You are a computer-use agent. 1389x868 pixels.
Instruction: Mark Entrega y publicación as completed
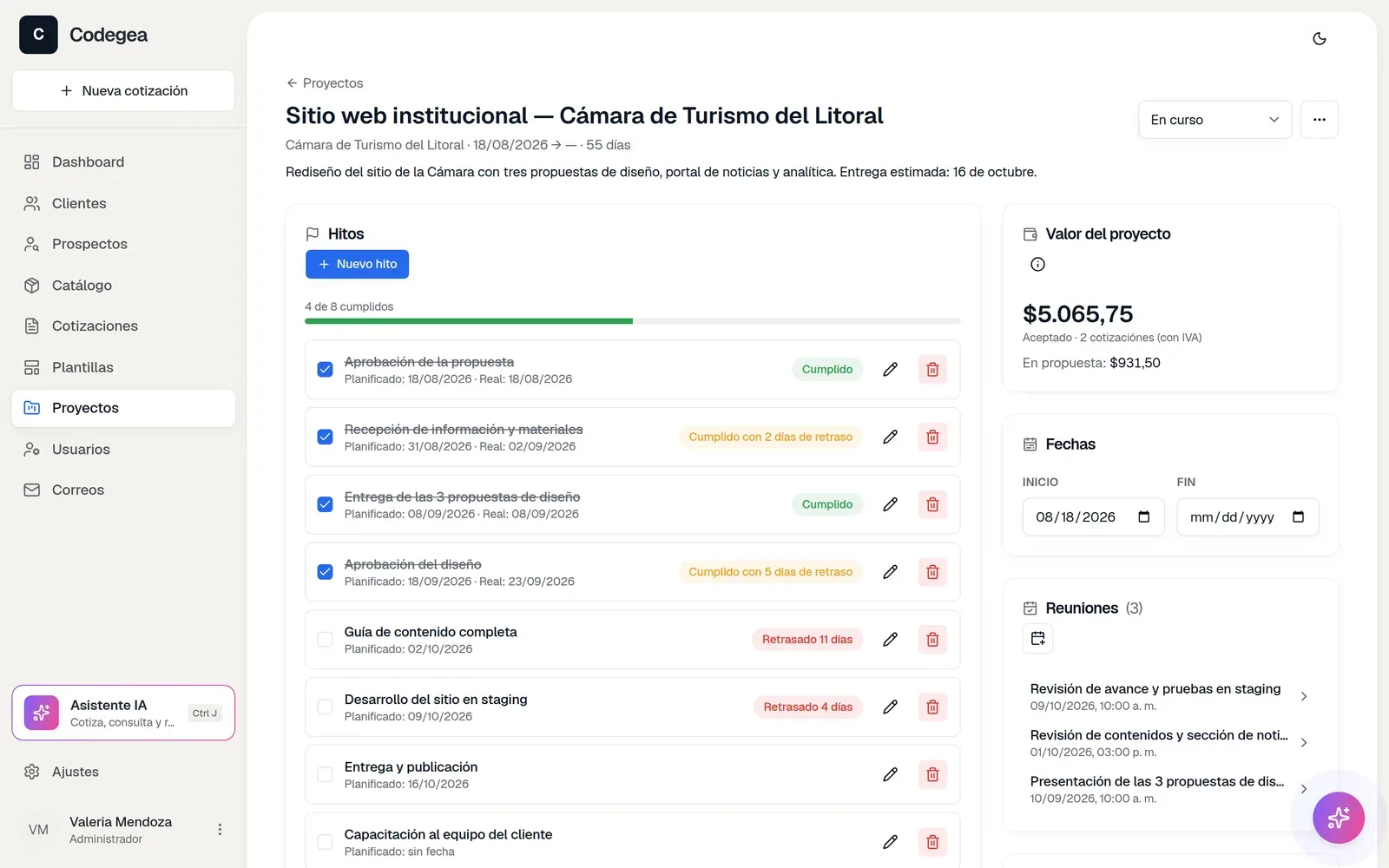(x=325, y=774)
